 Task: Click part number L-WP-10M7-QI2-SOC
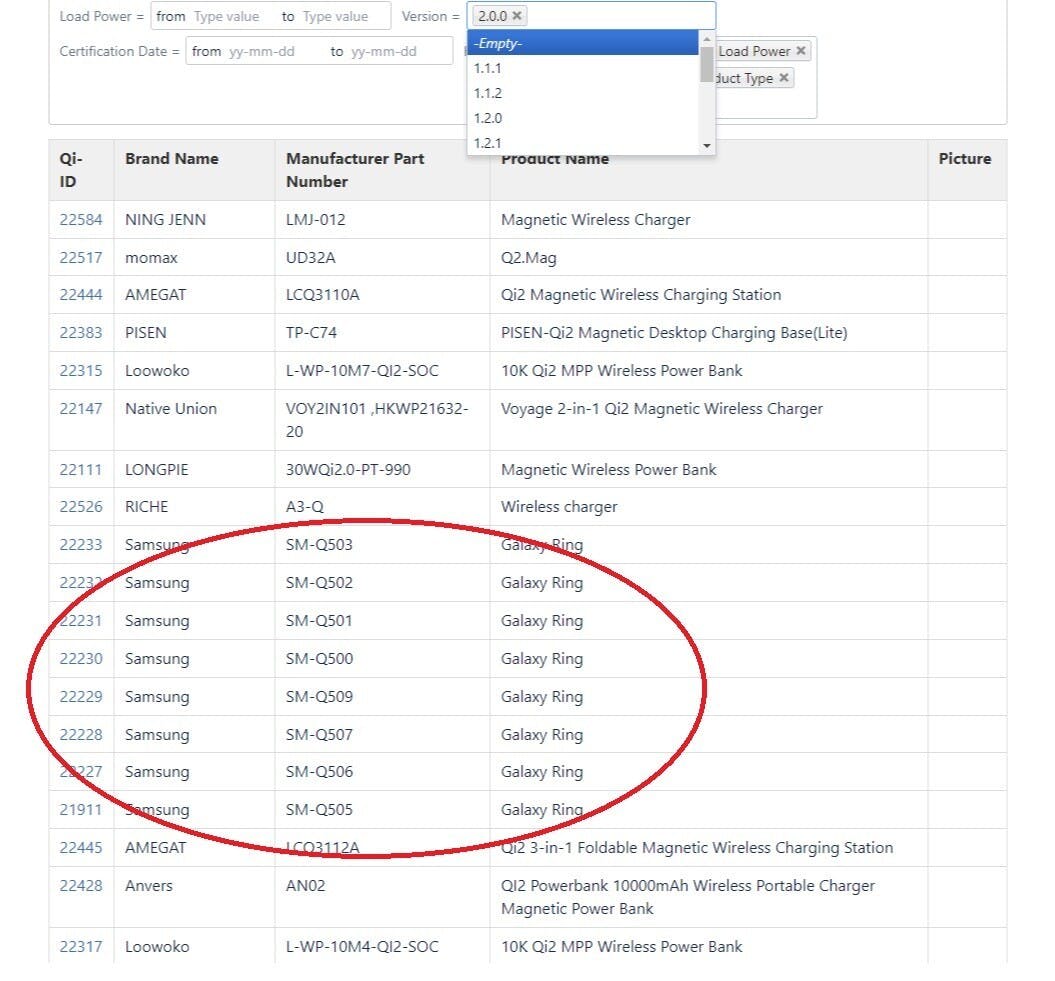tap(362, 371)
